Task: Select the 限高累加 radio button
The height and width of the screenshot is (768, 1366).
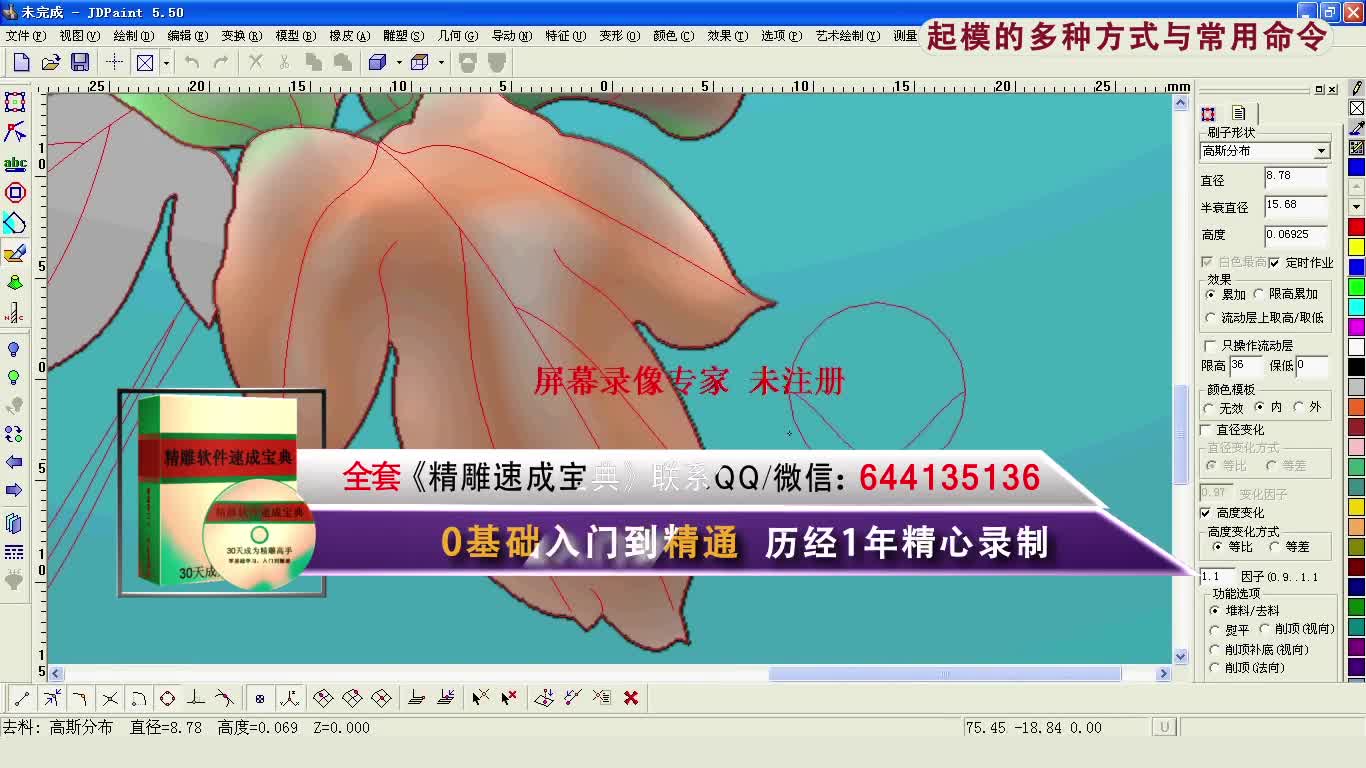Action: point(1259,294)
